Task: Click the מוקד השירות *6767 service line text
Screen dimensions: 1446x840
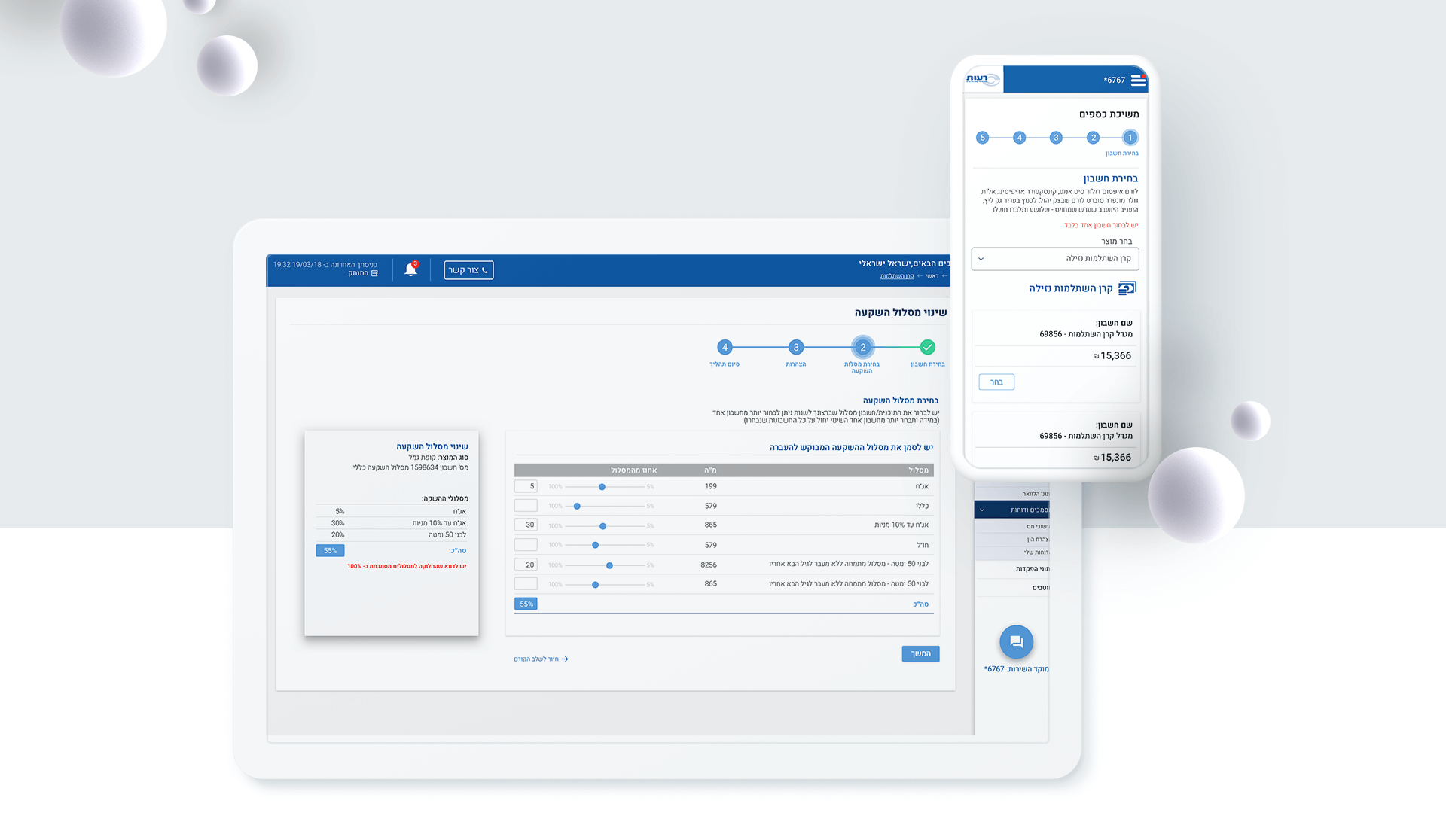Action: click(x=1016, y=669)
